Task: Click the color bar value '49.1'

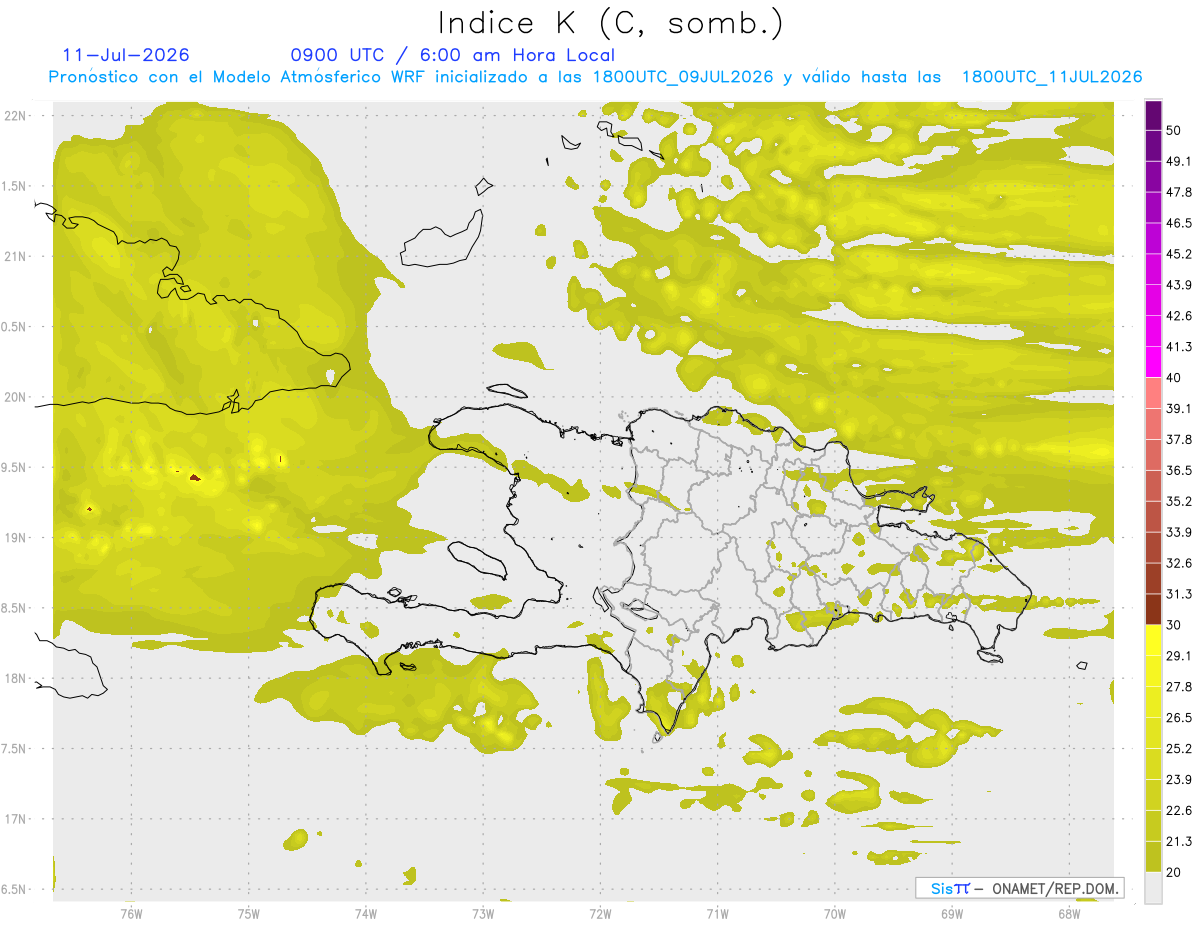Action: 1179,161
